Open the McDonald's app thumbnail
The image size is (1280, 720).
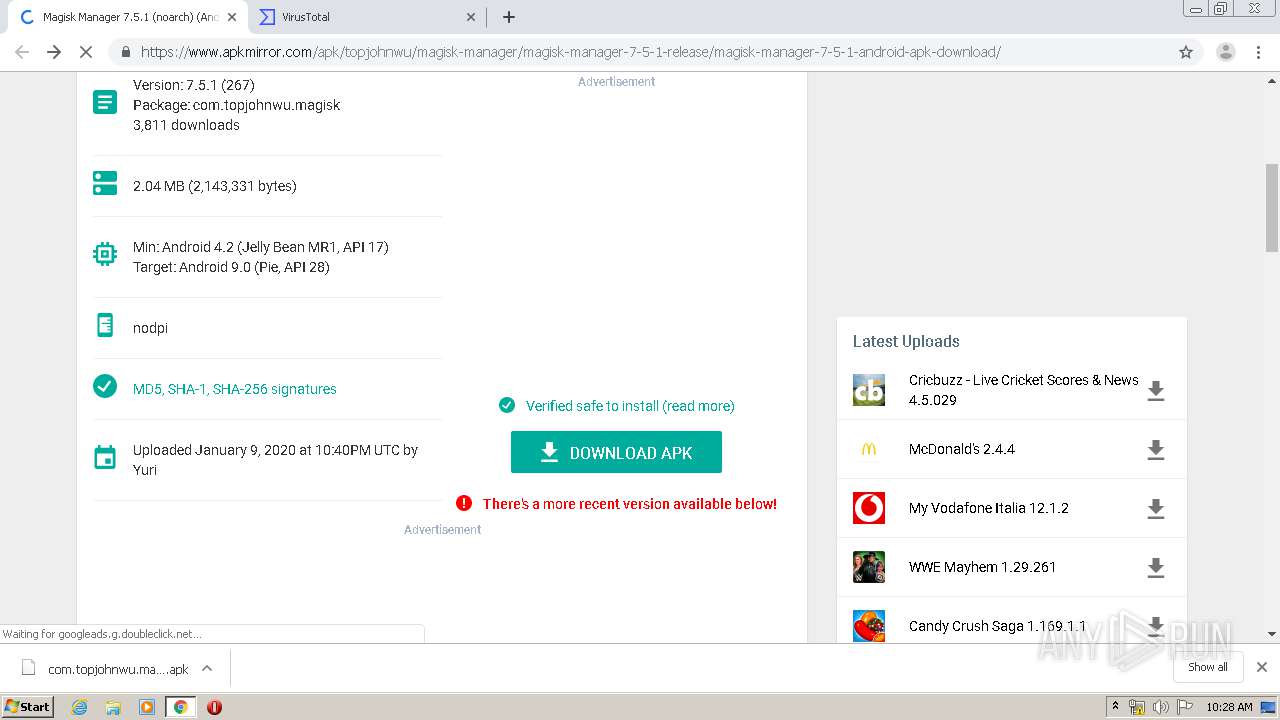click(869, 449)
